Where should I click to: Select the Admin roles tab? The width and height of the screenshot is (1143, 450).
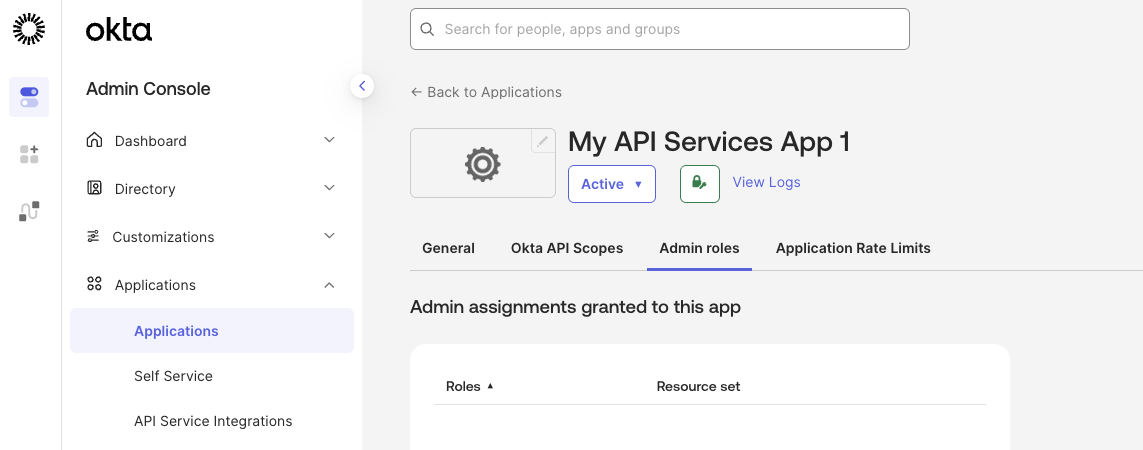(699, 248)
